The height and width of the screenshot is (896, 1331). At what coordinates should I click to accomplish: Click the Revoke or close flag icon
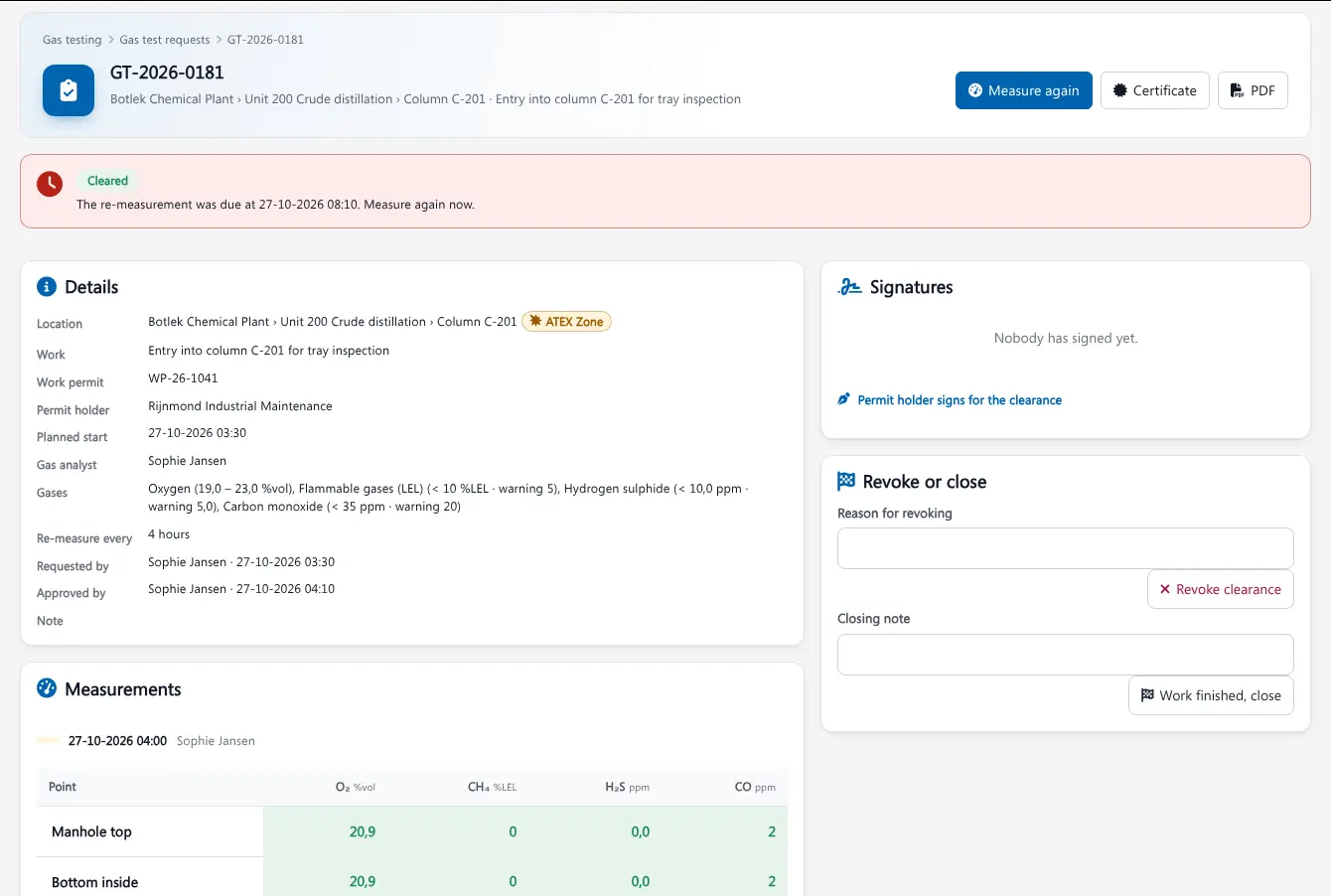(846, 482)
